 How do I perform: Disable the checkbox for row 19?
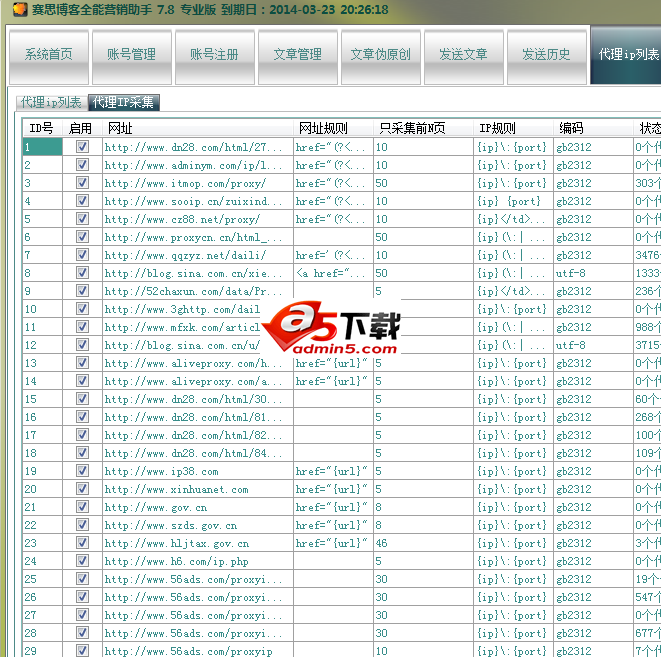[x=82, y=471]
